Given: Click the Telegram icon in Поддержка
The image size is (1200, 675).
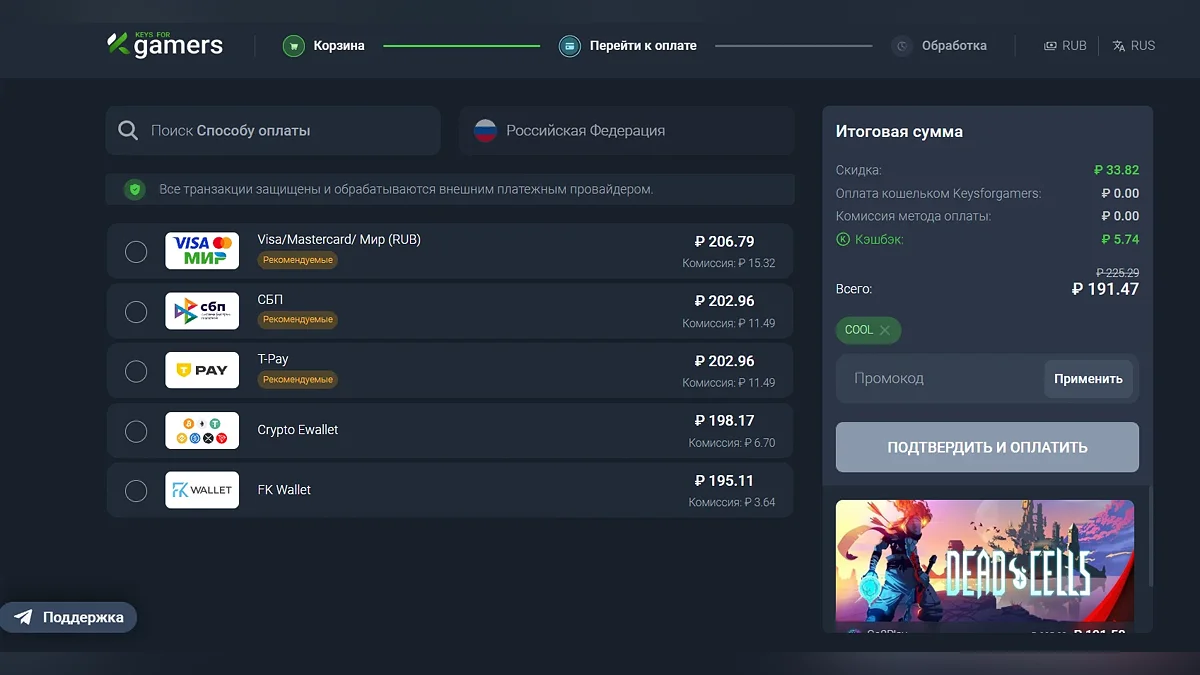Looking at the screenshot, I should pos(23,617).
